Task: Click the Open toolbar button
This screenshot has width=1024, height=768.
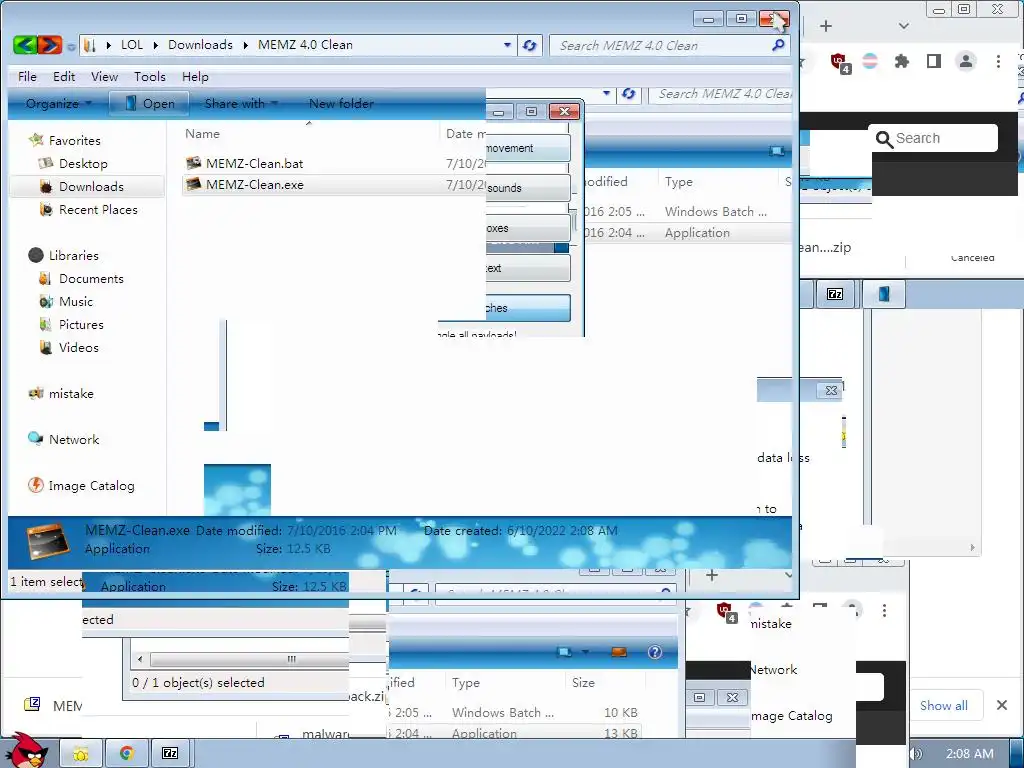Action: (x=150, y=104)
